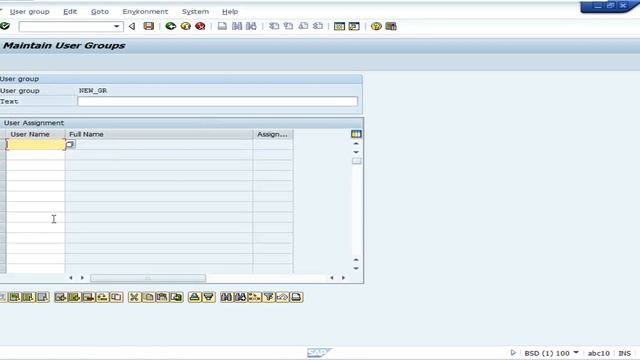The height and width of the screenshot is (360, 640).
Task: Click the Copy icon right of scissors
Action: (148, 297)
